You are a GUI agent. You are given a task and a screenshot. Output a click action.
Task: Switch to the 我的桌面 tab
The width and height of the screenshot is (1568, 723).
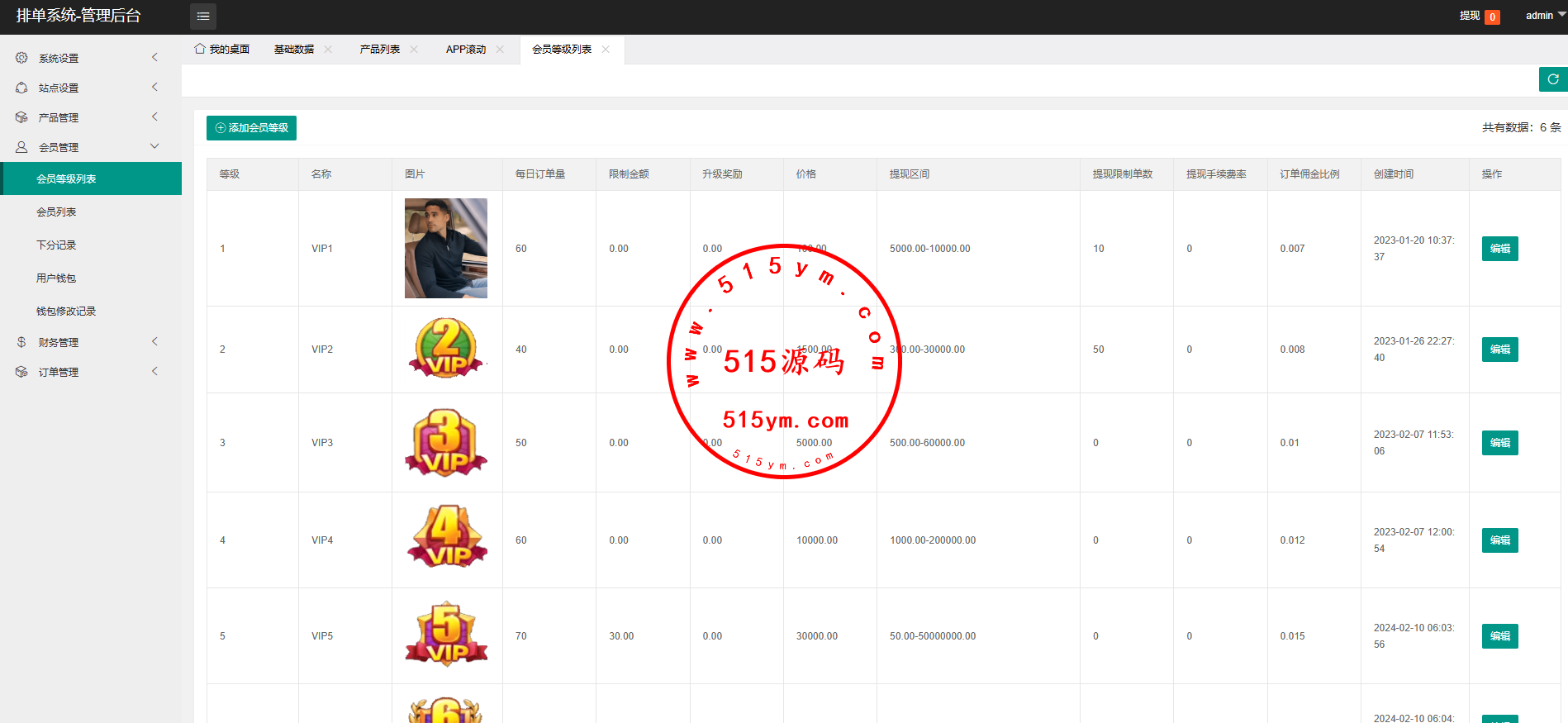click(x=222, y=50)
